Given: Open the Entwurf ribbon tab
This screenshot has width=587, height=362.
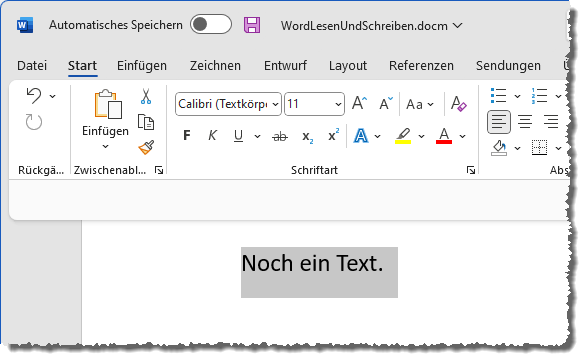Looking at the screenshot, I should tap(285, 66).
